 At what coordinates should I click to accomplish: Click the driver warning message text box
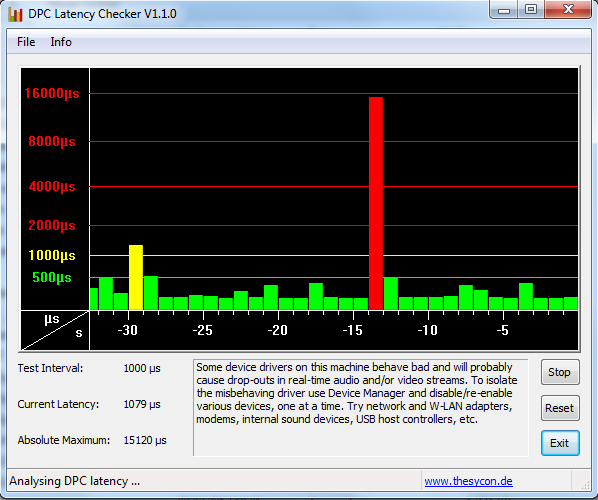coord(361,407)
